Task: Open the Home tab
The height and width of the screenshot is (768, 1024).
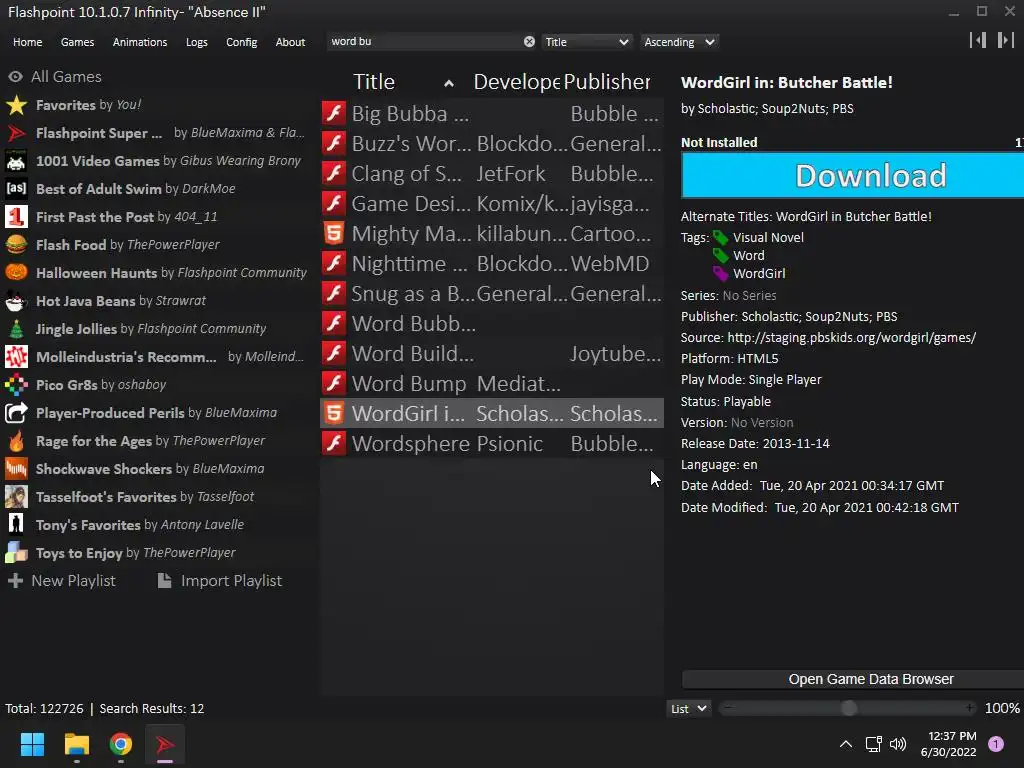Action: click(27, 42)
